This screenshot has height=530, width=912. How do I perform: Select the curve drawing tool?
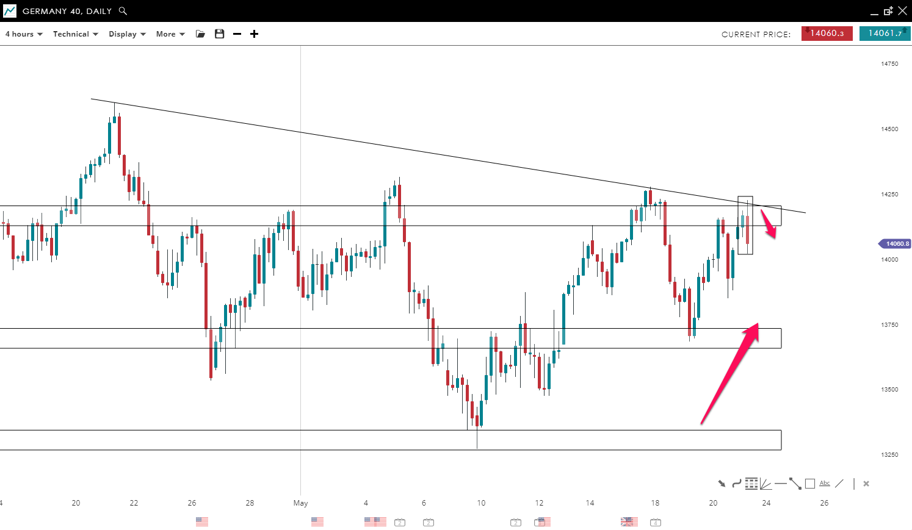tap(736, 484)
